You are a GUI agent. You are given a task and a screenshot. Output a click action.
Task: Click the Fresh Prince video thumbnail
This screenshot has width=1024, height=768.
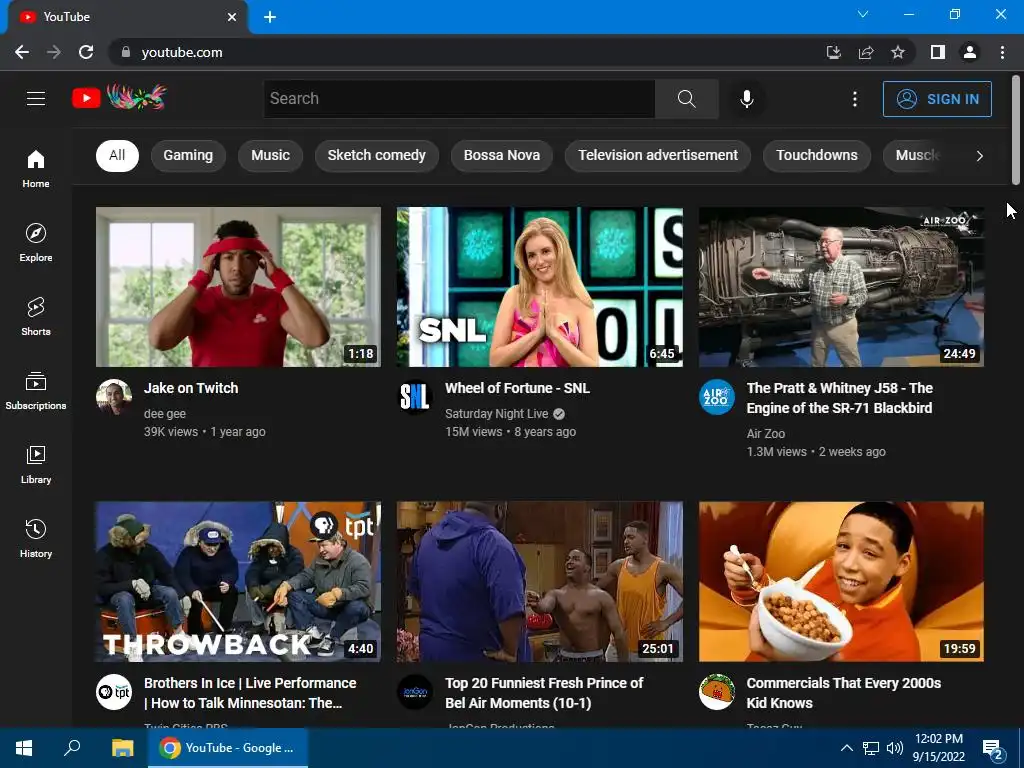pos(539,582)
